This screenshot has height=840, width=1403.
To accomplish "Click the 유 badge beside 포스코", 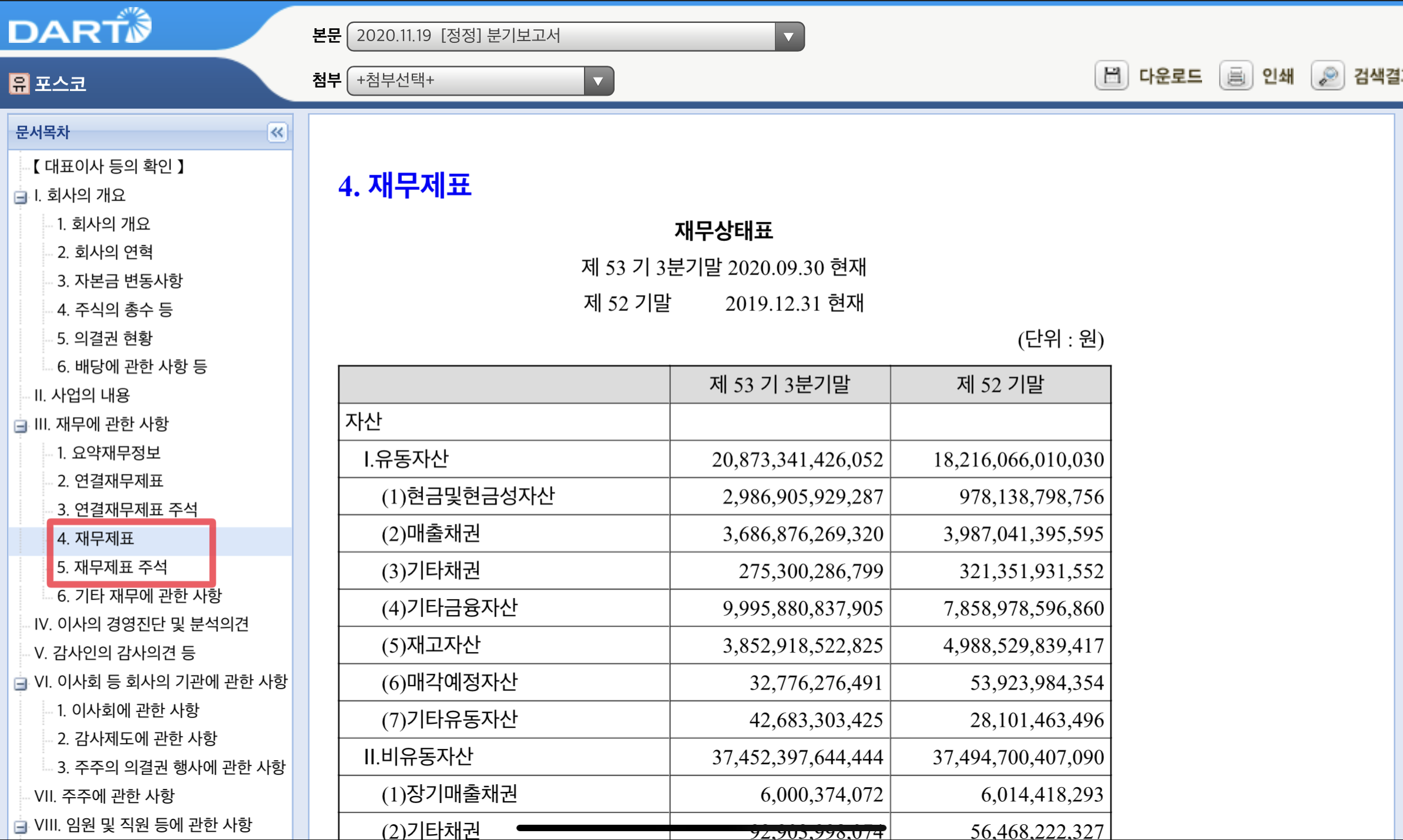I will (19, 83).
